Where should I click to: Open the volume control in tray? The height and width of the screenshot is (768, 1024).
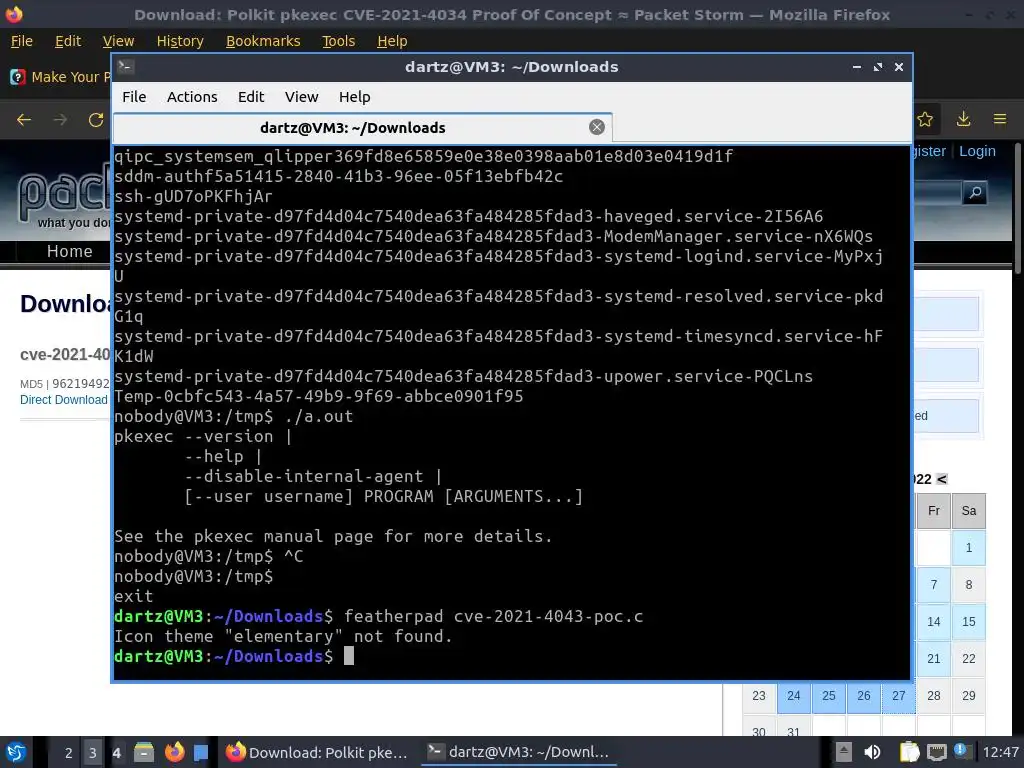pos(872,752)
